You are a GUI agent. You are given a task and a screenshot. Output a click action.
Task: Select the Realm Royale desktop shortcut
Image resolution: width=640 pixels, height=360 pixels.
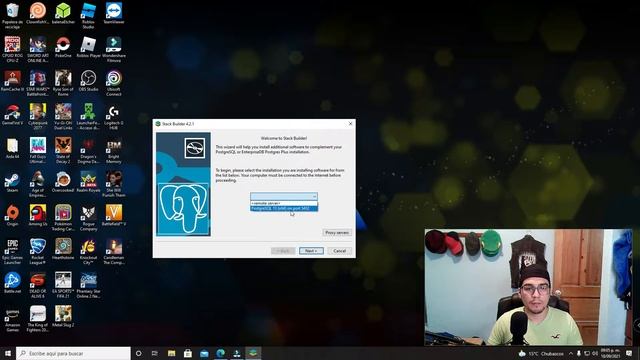(x=89, y=182)
